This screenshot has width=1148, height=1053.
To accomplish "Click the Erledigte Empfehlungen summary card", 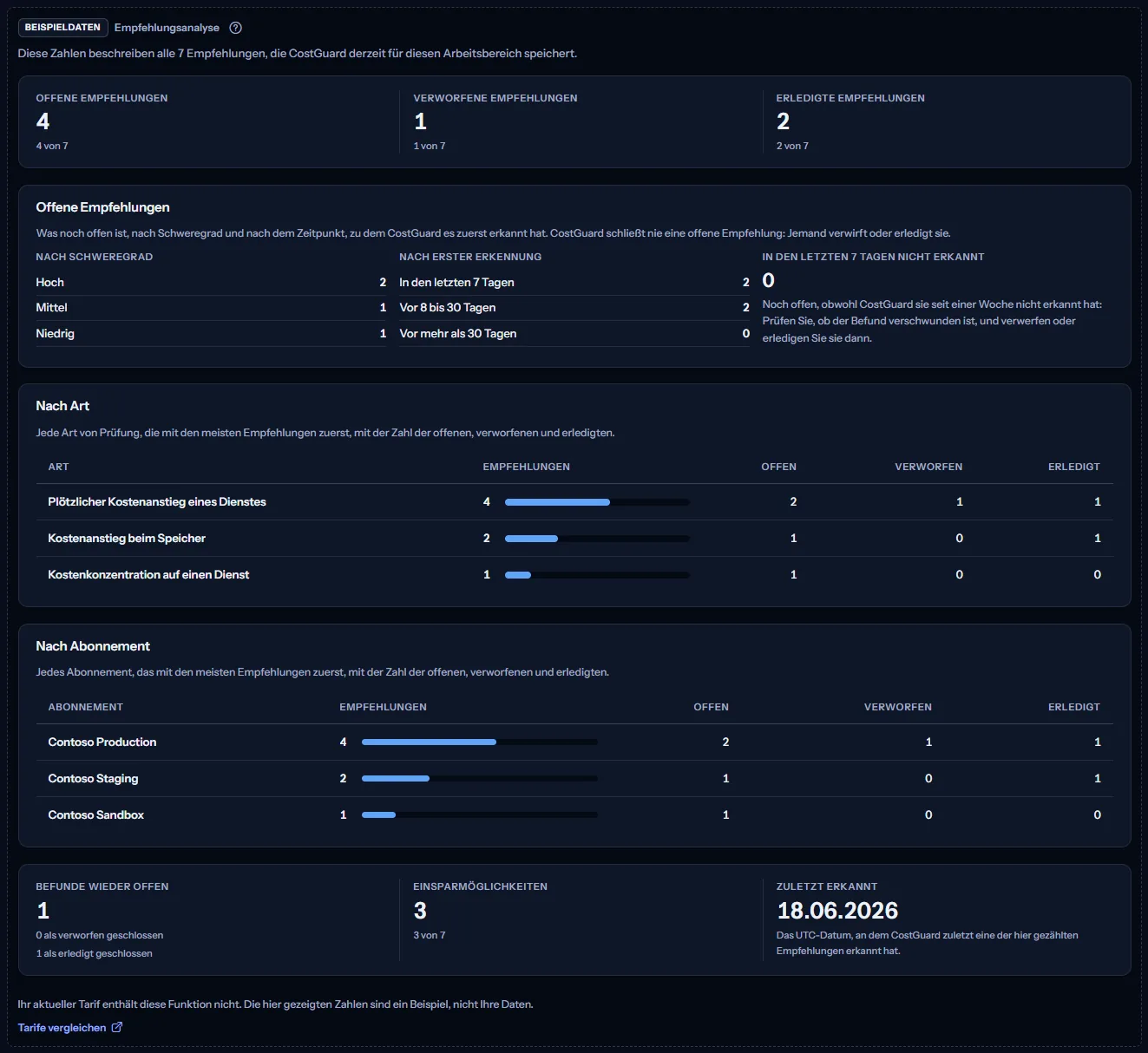I will pyautogui.click(x=944, y=121).
